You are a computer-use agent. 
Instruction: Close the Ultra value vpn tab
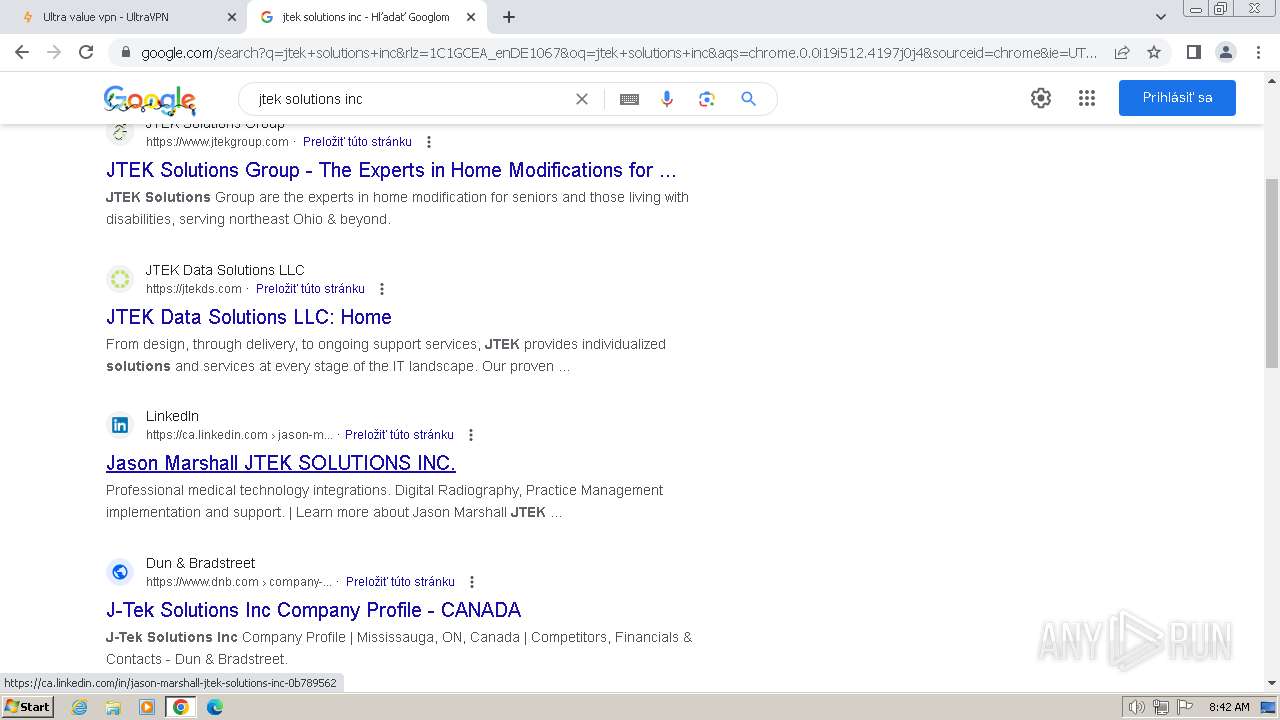[x=232, y=17]
